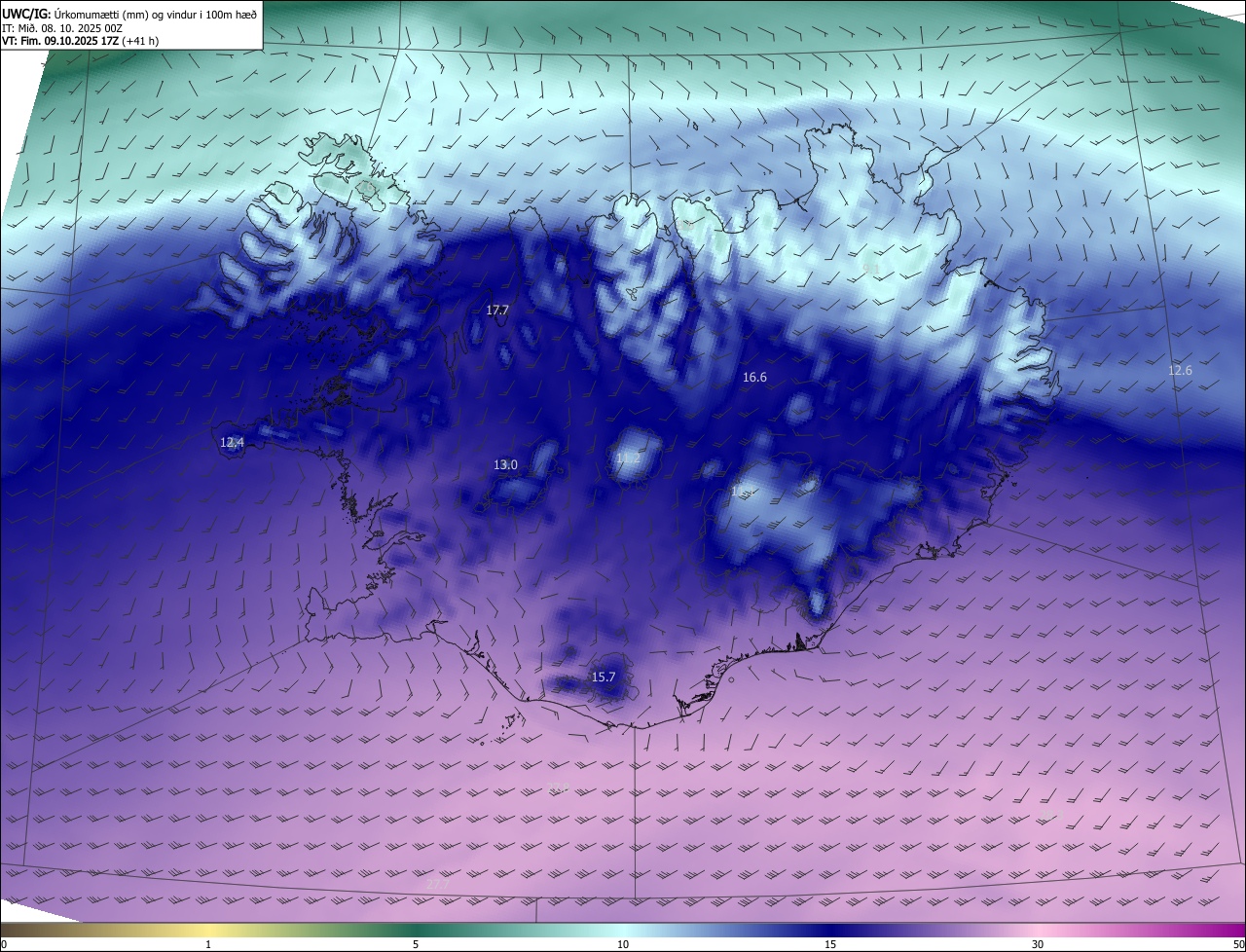Click the 12.6 value on the map

pyautogui.click(x=1180, y=370)
